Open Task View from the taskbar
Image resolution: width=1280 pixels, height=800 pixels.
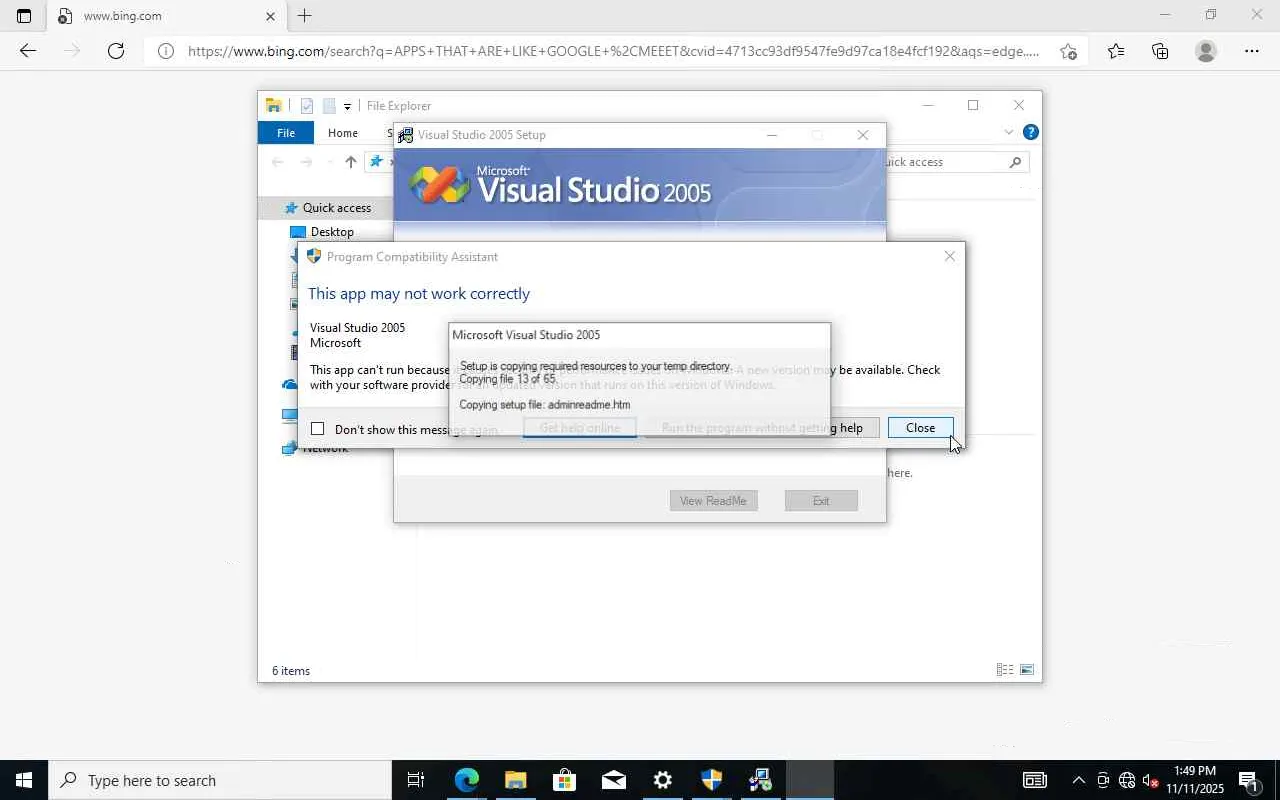click(416, 780)
